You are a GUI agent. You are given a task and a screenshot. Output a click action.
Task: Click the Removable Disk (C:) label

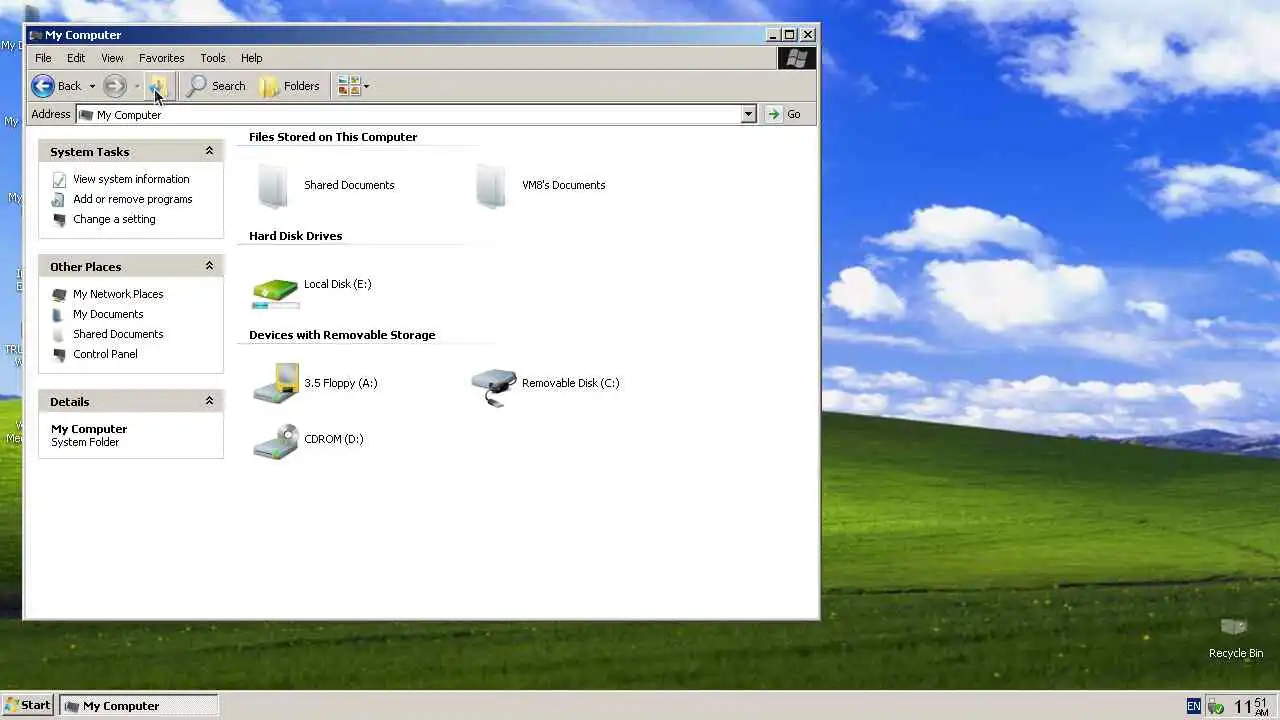coord(570,383)
